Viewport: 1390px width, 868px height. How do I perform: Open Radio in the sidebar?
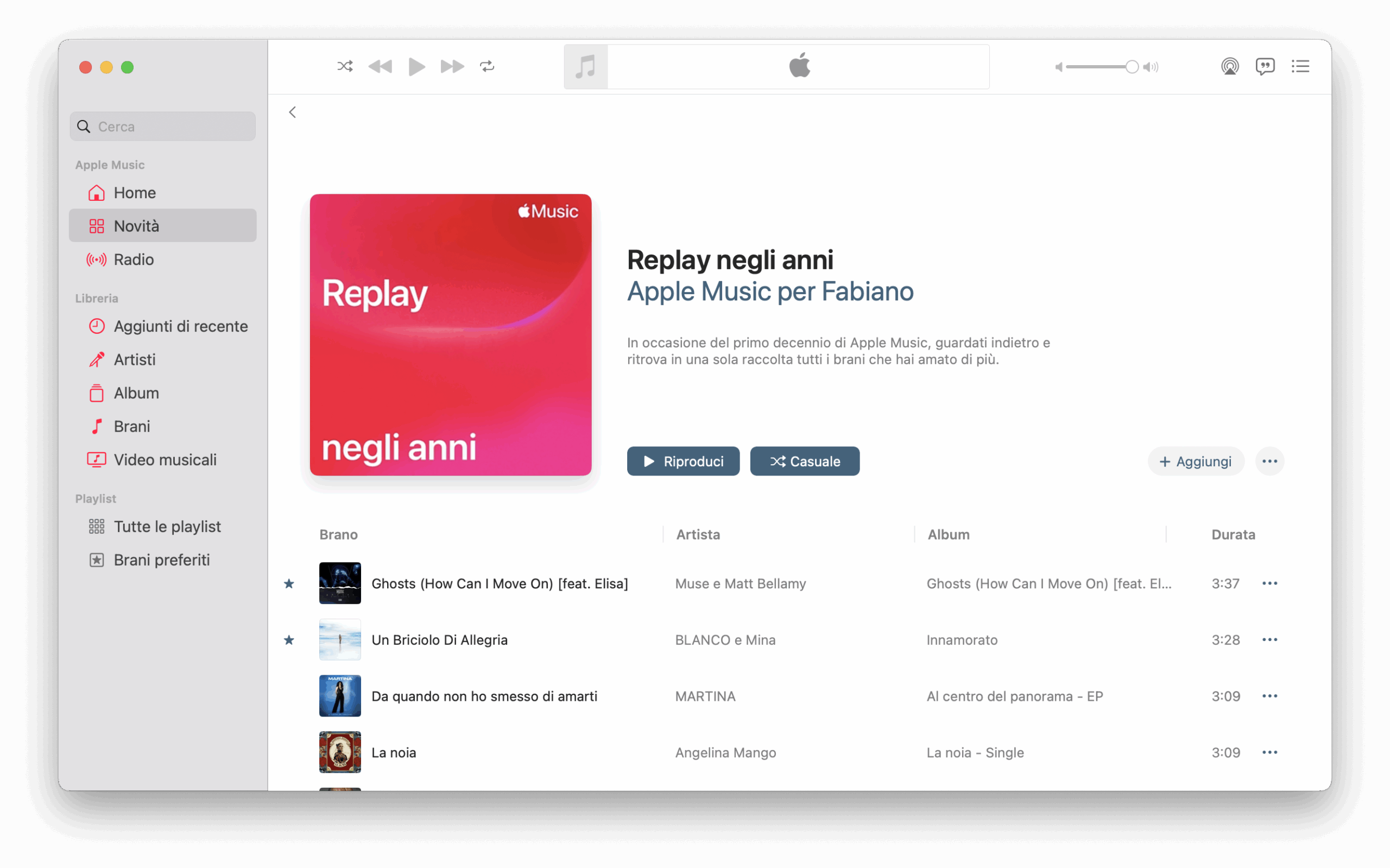(x=162, y=259)
